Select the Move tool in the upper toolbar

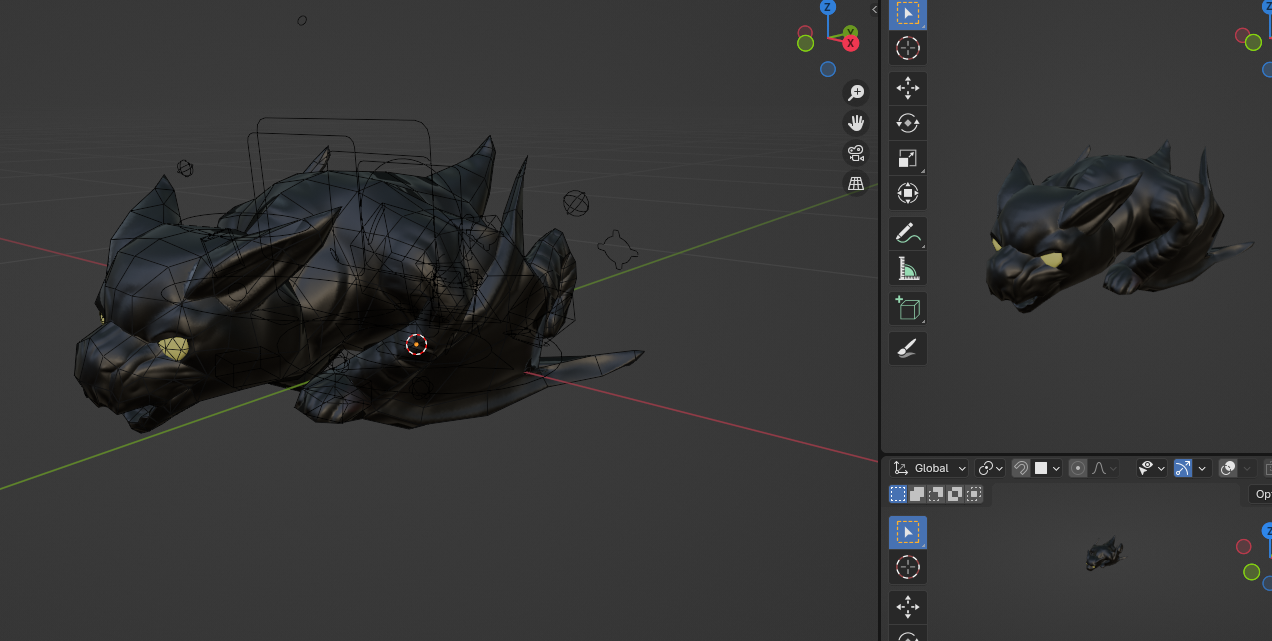coord(907,89)
